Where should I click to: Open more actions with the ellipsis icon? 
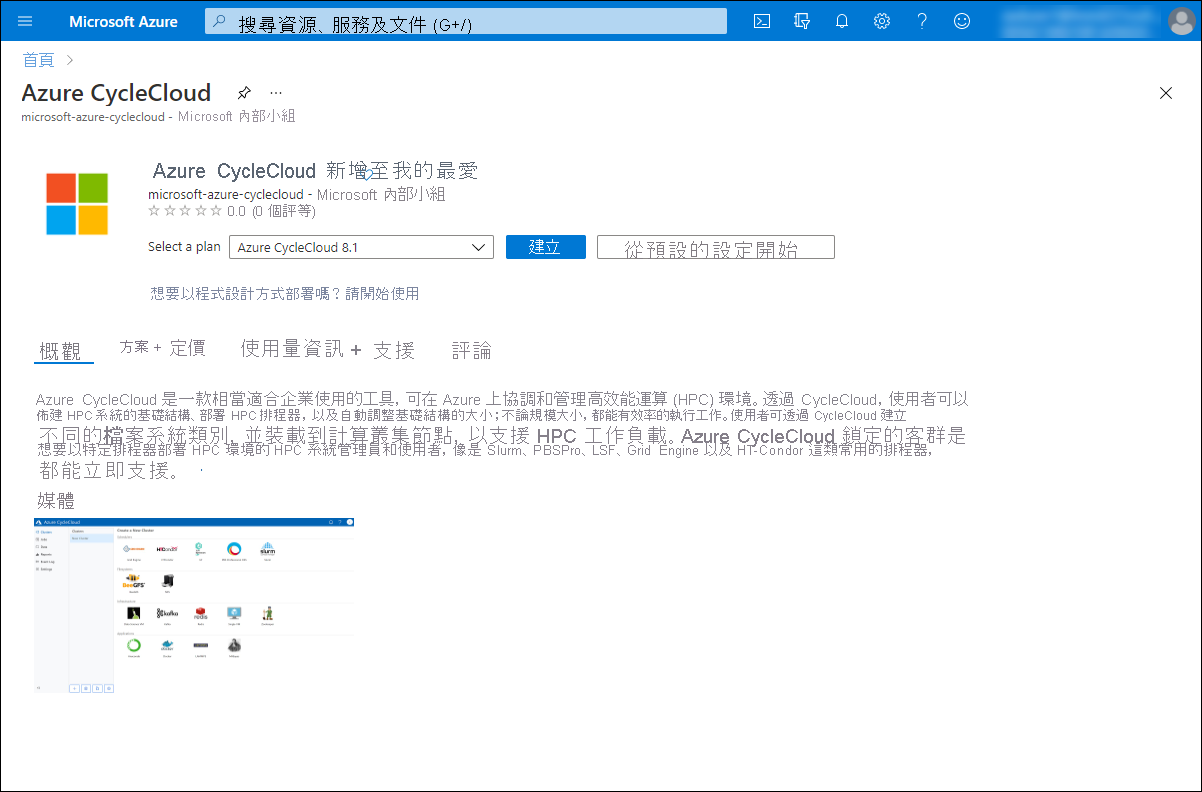click(x=276, y=92)
